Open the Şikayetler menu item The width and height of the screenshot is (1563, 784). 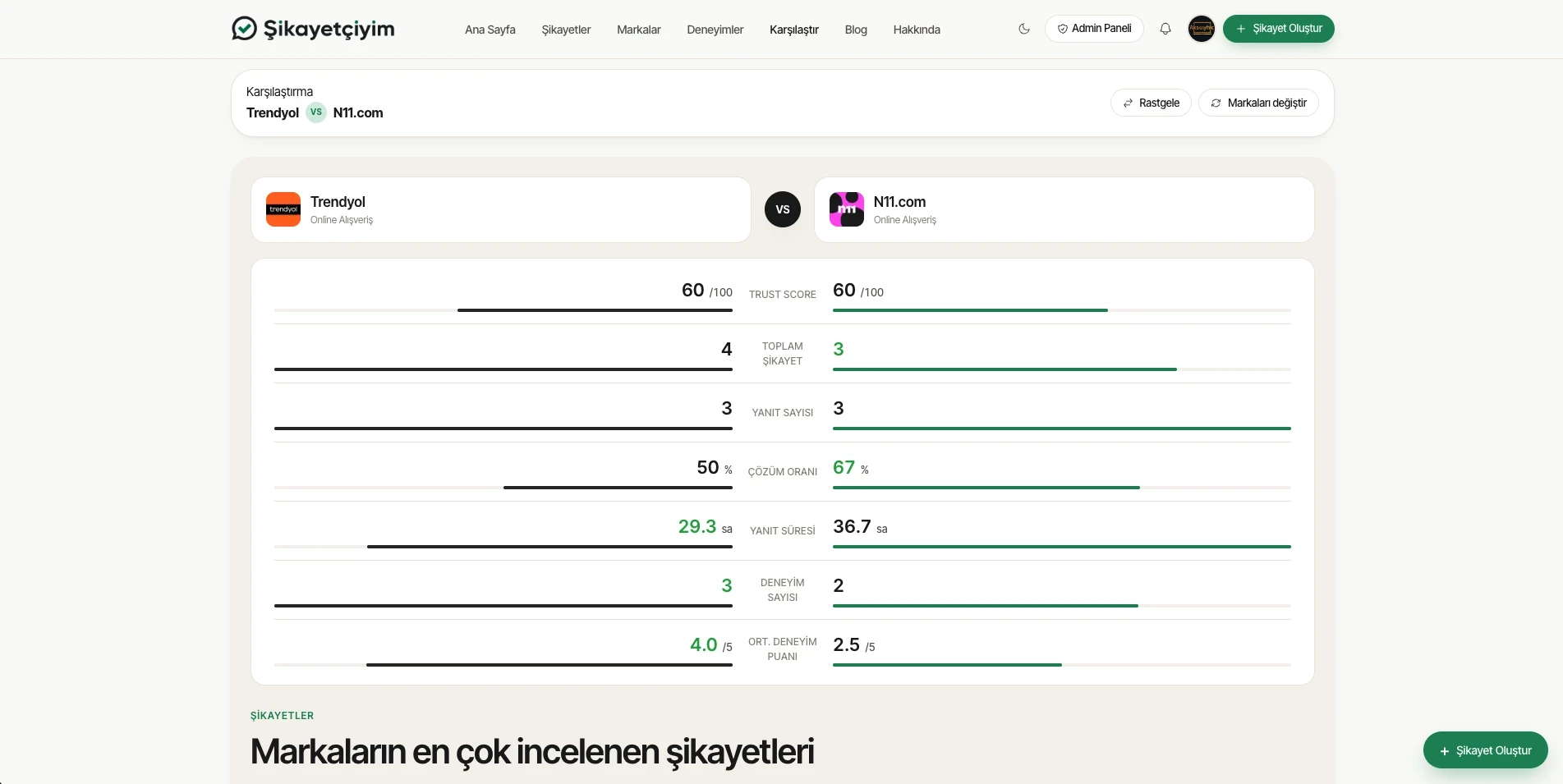(567, 30)
